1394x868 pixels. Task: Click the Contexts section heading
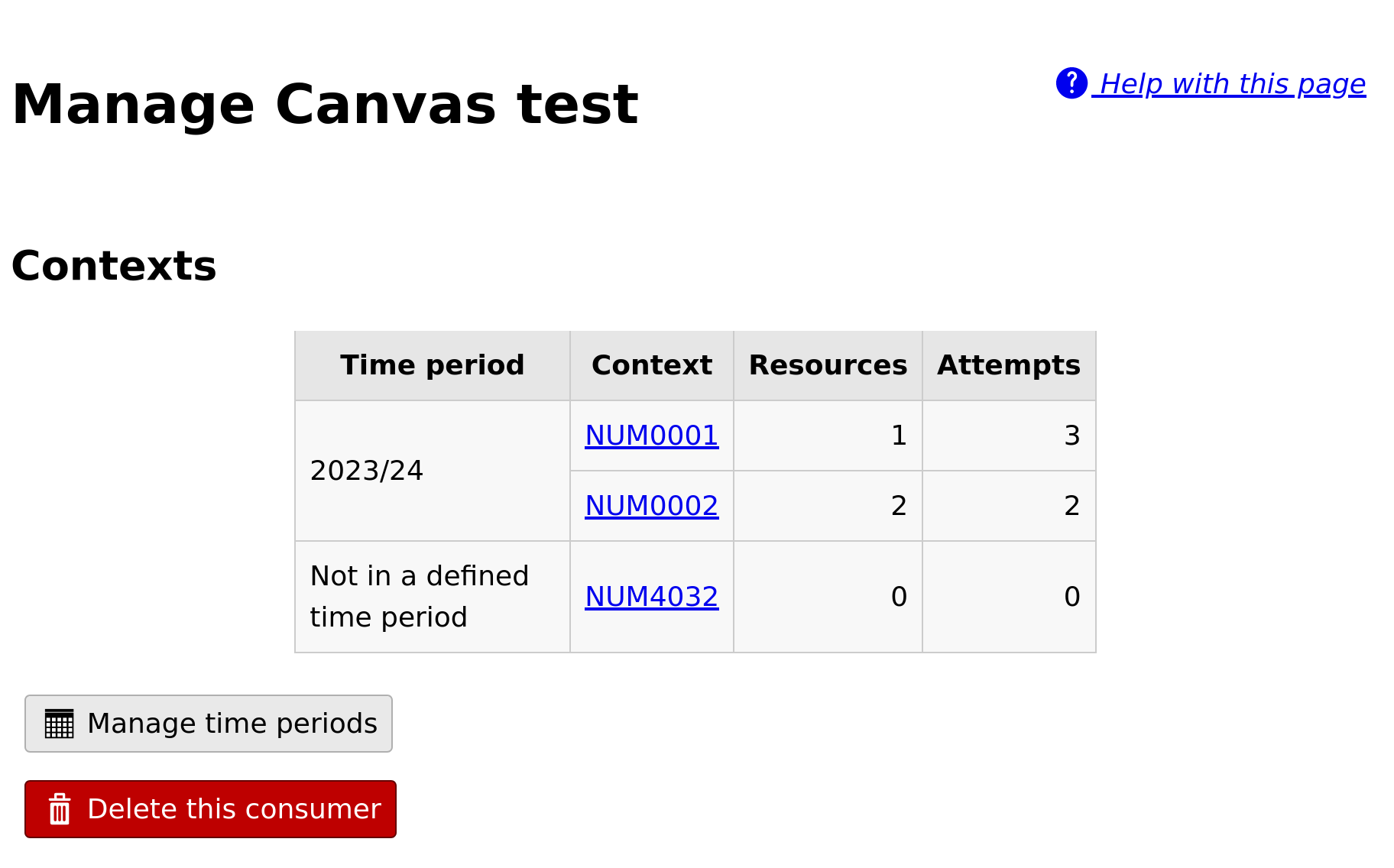coord(113,266)
